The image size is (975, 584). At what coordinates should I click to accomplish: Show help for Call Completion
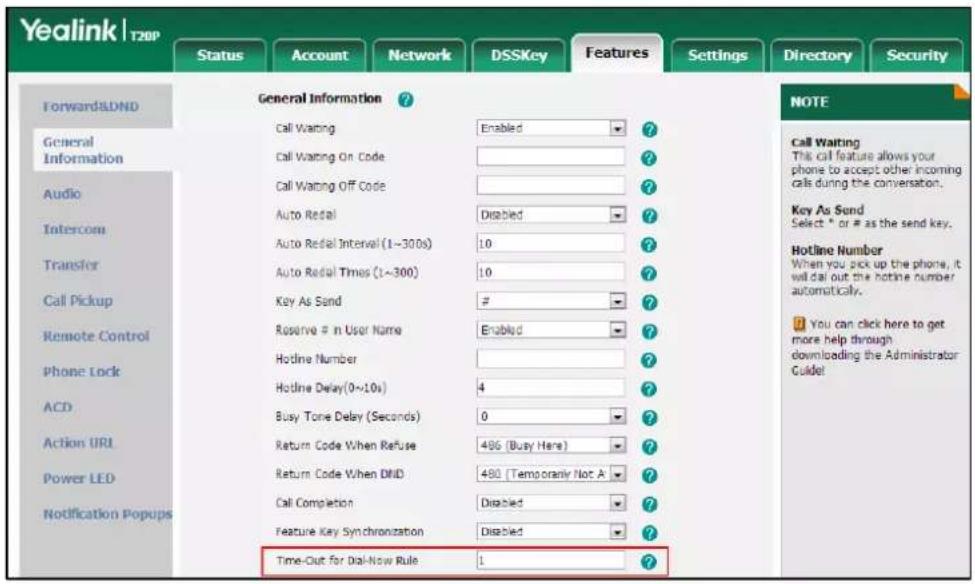(x=649, y=504)
